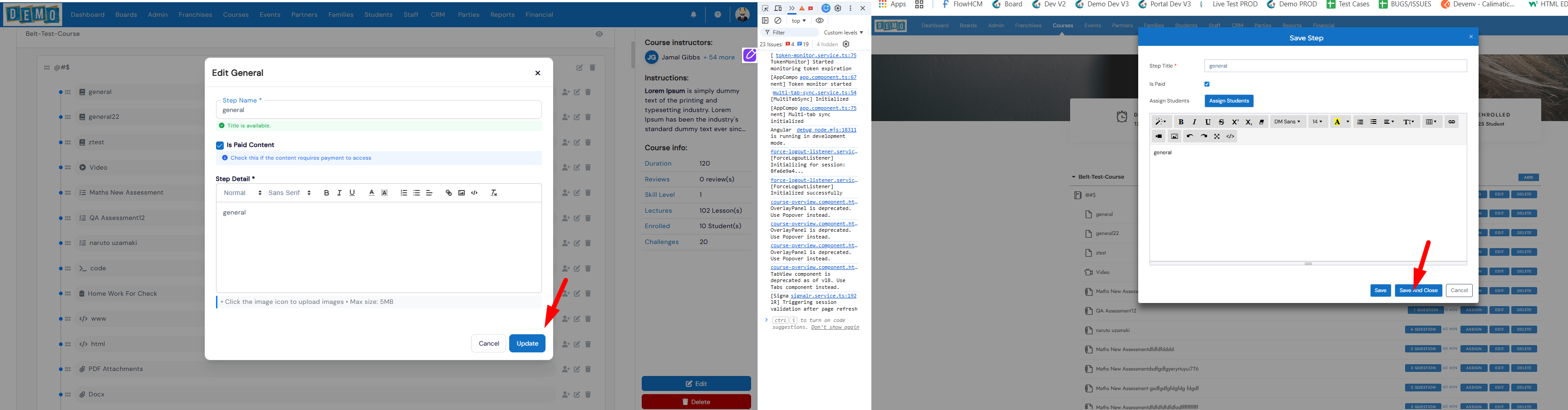Toggle the eye icon beside Belt-Test-Course
The width and height of the screenshot is (1568, 410).
tap(600, 34)
